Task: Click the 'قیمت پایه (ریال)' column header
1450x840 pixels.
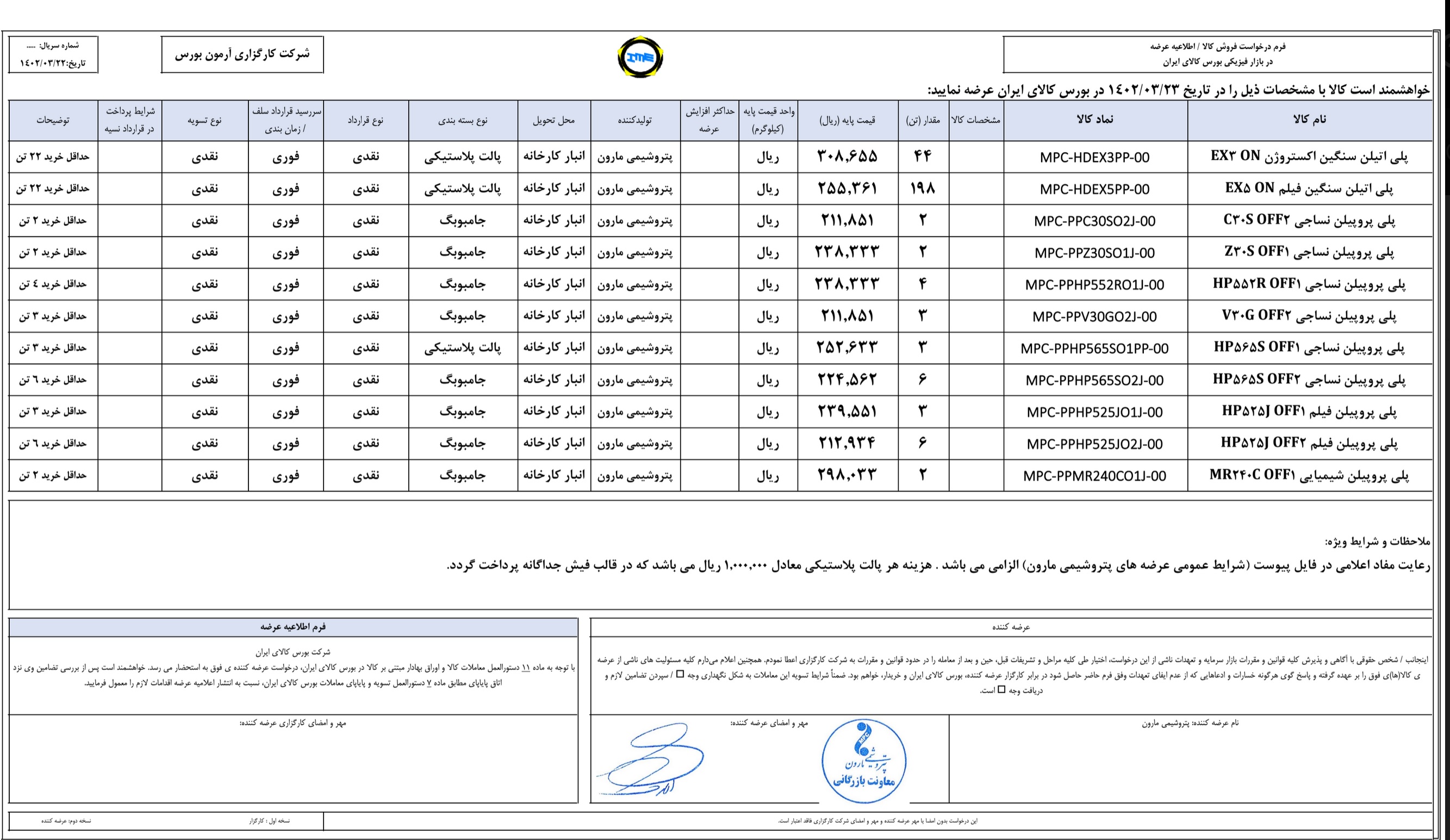Action: [848, 120]
